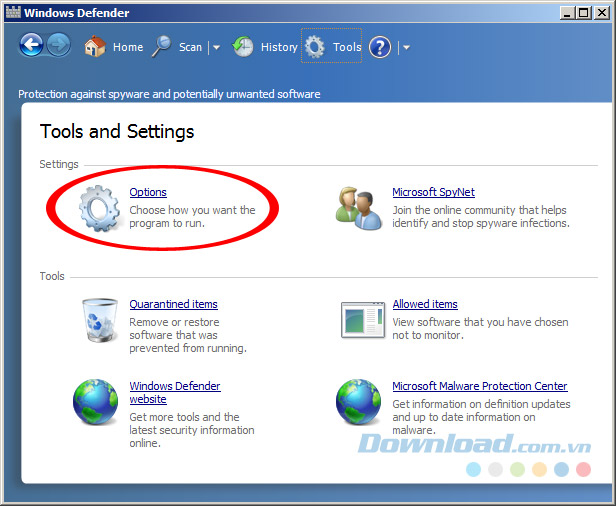Viewport: 616px width, 506px height.
Task: Click the History clock icon
Action: [243, 47]
